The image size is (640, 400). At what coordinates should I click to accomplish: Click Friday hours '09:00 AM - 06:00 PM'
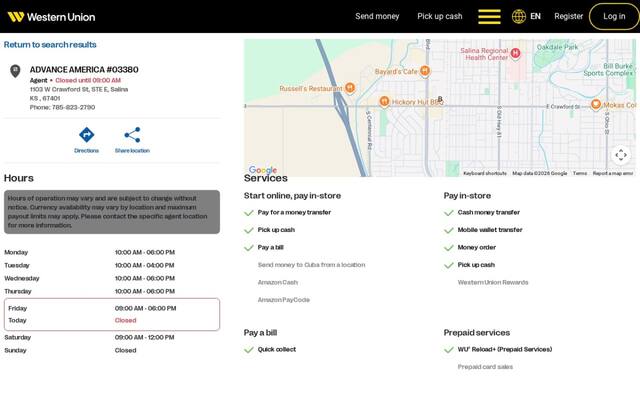(x=145, y=308)
